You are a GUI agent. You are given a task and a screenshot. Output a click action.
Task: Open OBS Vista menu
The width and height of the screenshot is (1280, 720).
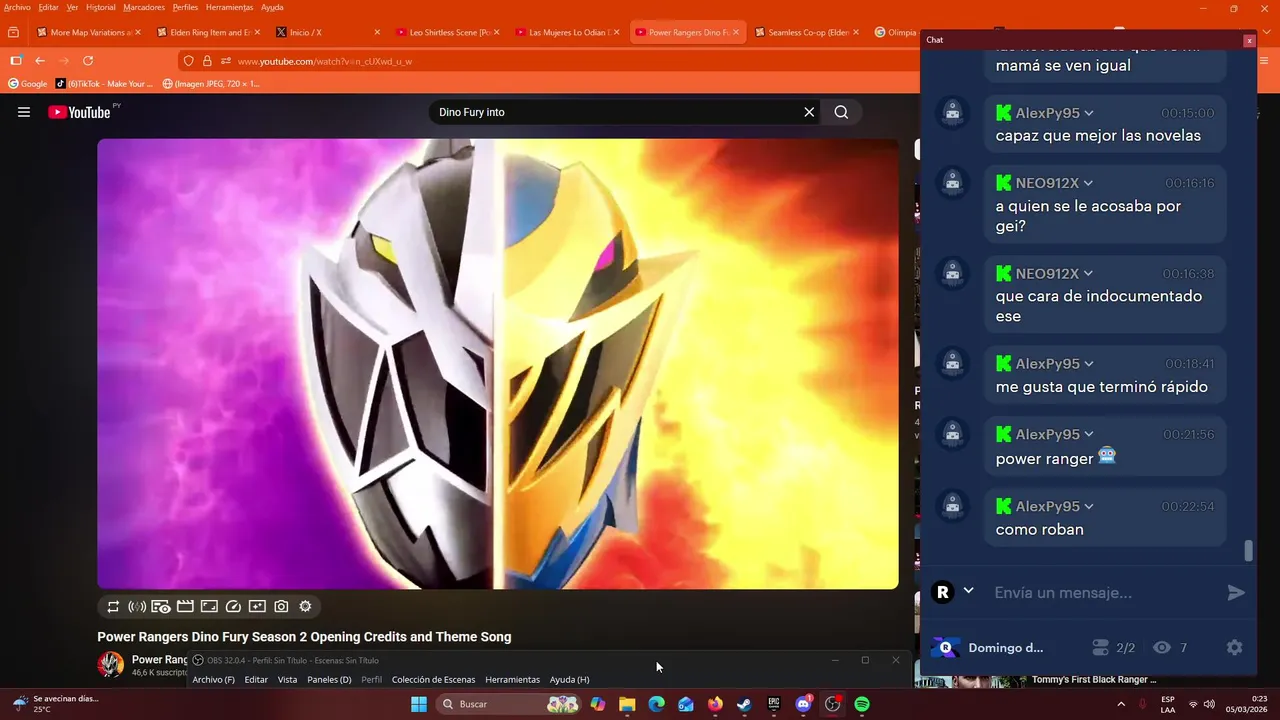(287, 679)
